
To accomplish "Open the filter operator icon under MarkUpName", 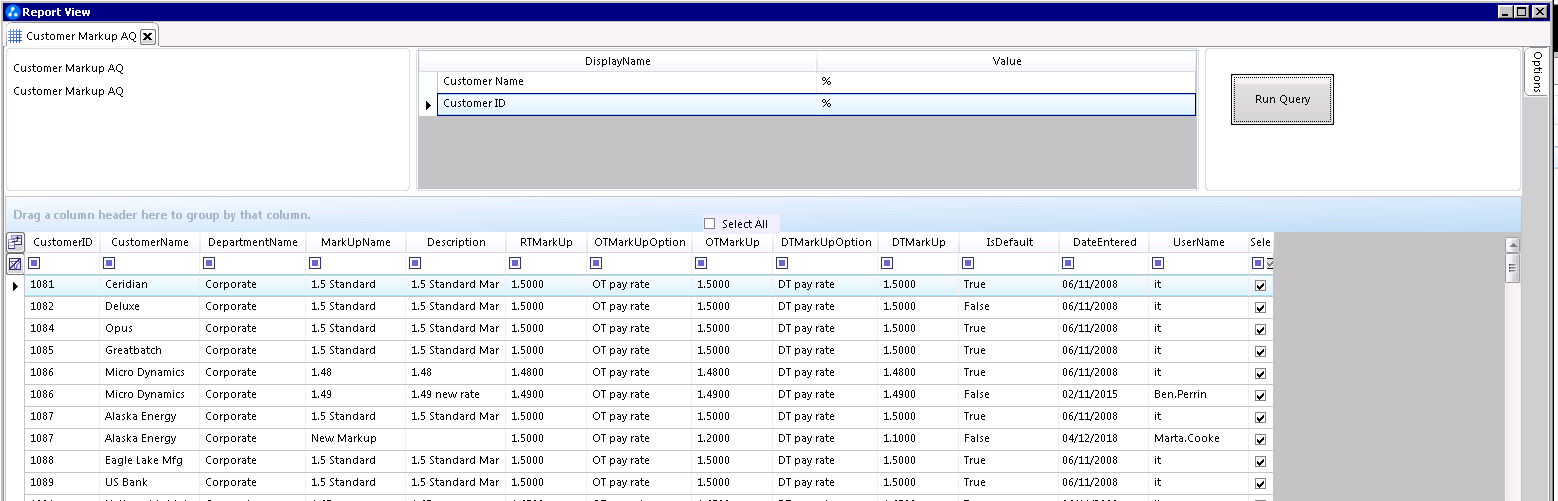I will point(315,263).
